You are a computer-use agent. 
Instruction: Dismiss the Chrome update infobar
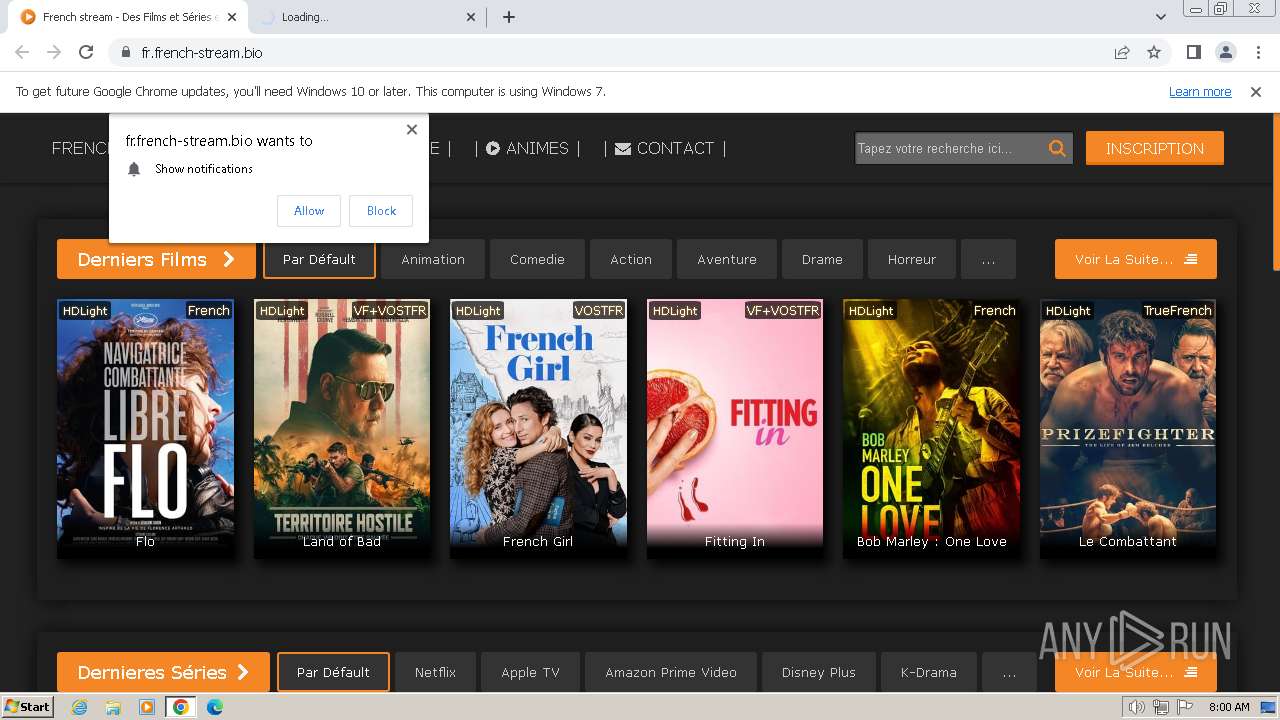click(x=1256, y=91)
